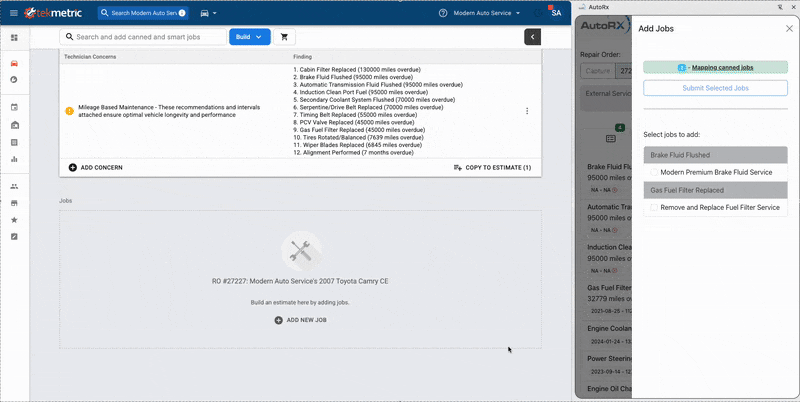The image size is (800, 402).
Task: Click the External Services box in AutoRx
Action: tap(606, 98)
